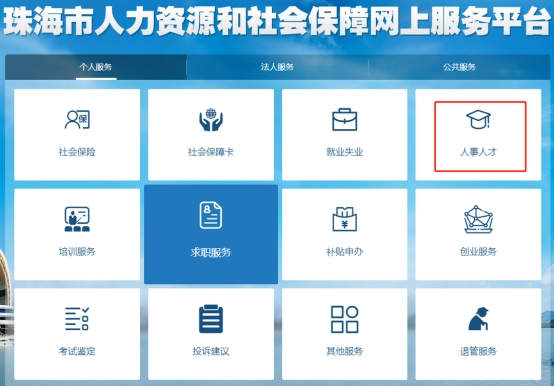The image size is (554, 387).
Task: Click the 考试鉴定 label text
Action: (77, 351)
